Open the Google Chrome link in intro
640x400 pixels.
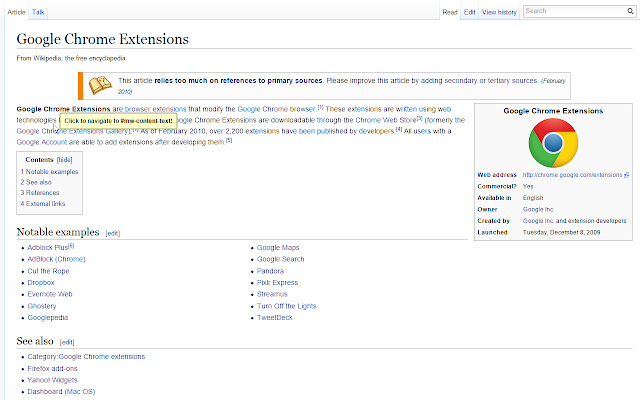click(262, 109)
